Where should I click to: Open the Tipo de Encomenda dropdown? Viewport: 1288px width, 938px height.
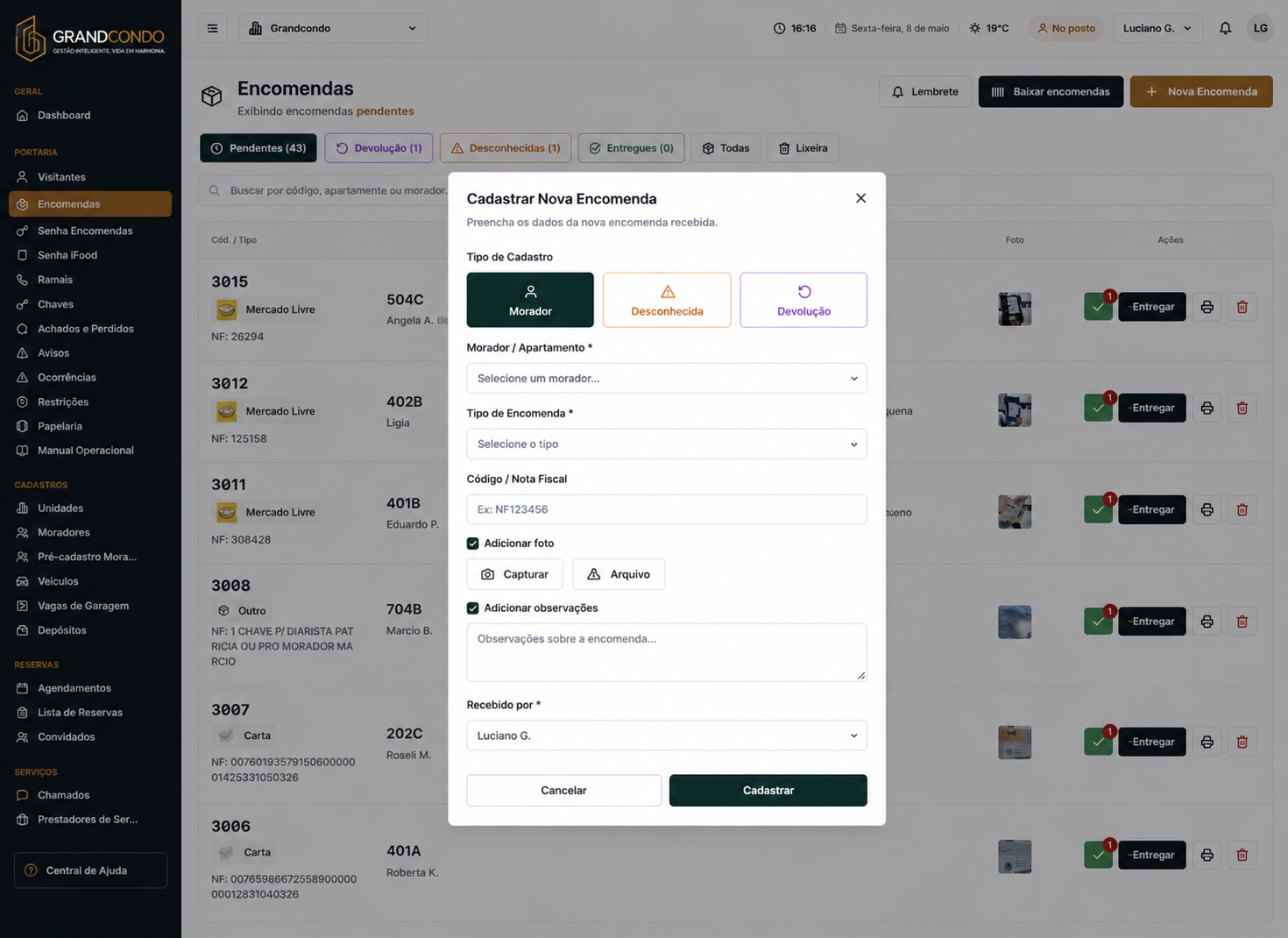[x=667, y=444]
